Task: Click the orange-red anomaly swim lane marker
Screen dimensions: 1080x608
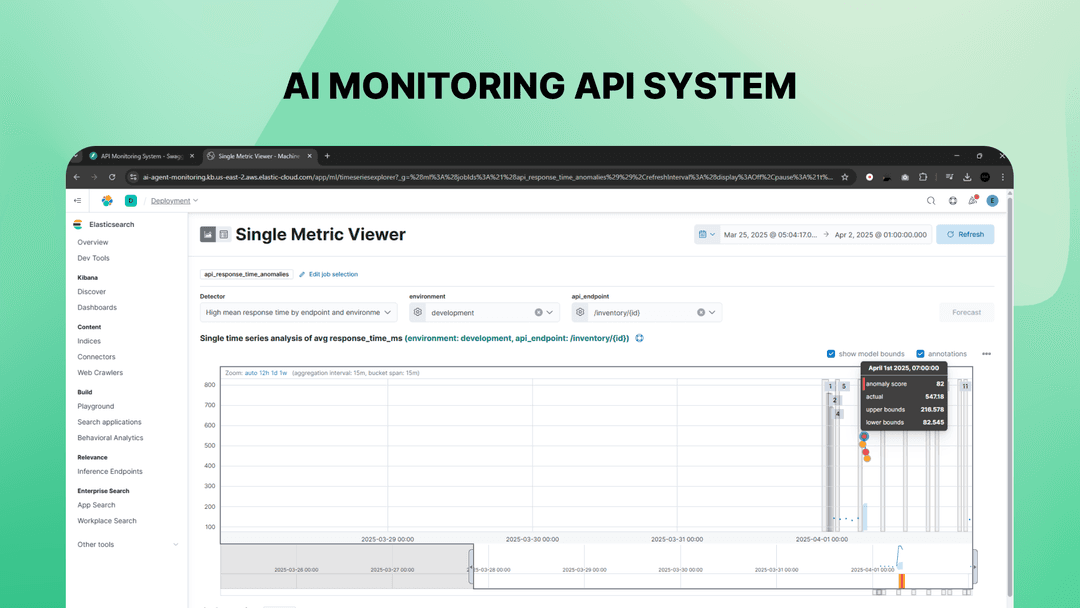Action: pos(901,581)
